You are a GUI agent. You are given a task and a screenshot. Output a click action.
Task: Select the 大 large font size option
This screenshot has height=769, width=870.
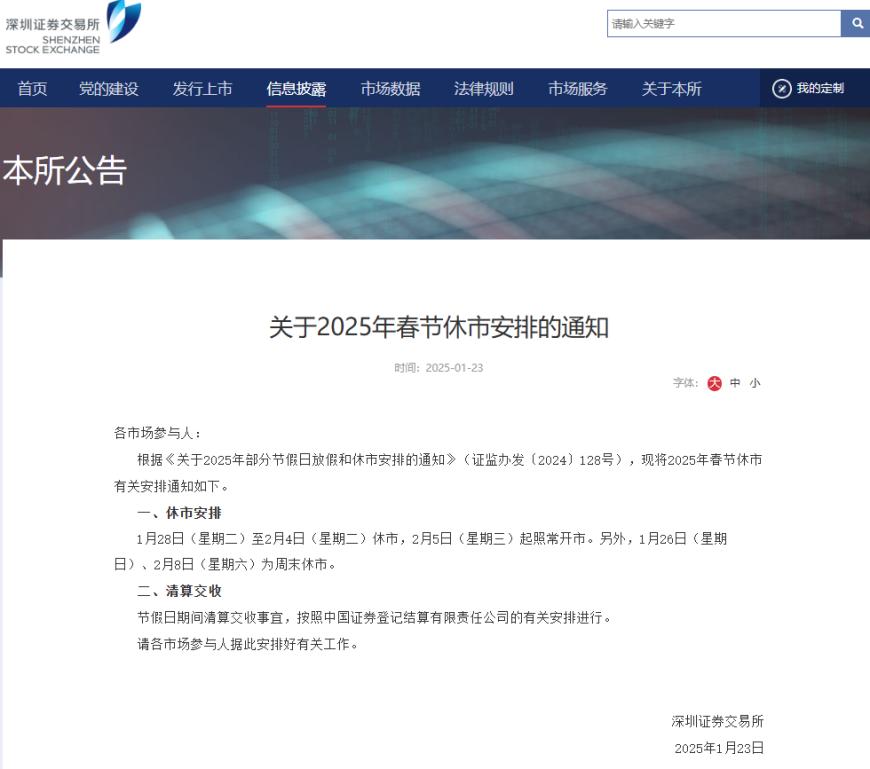(x=714, y=383)
